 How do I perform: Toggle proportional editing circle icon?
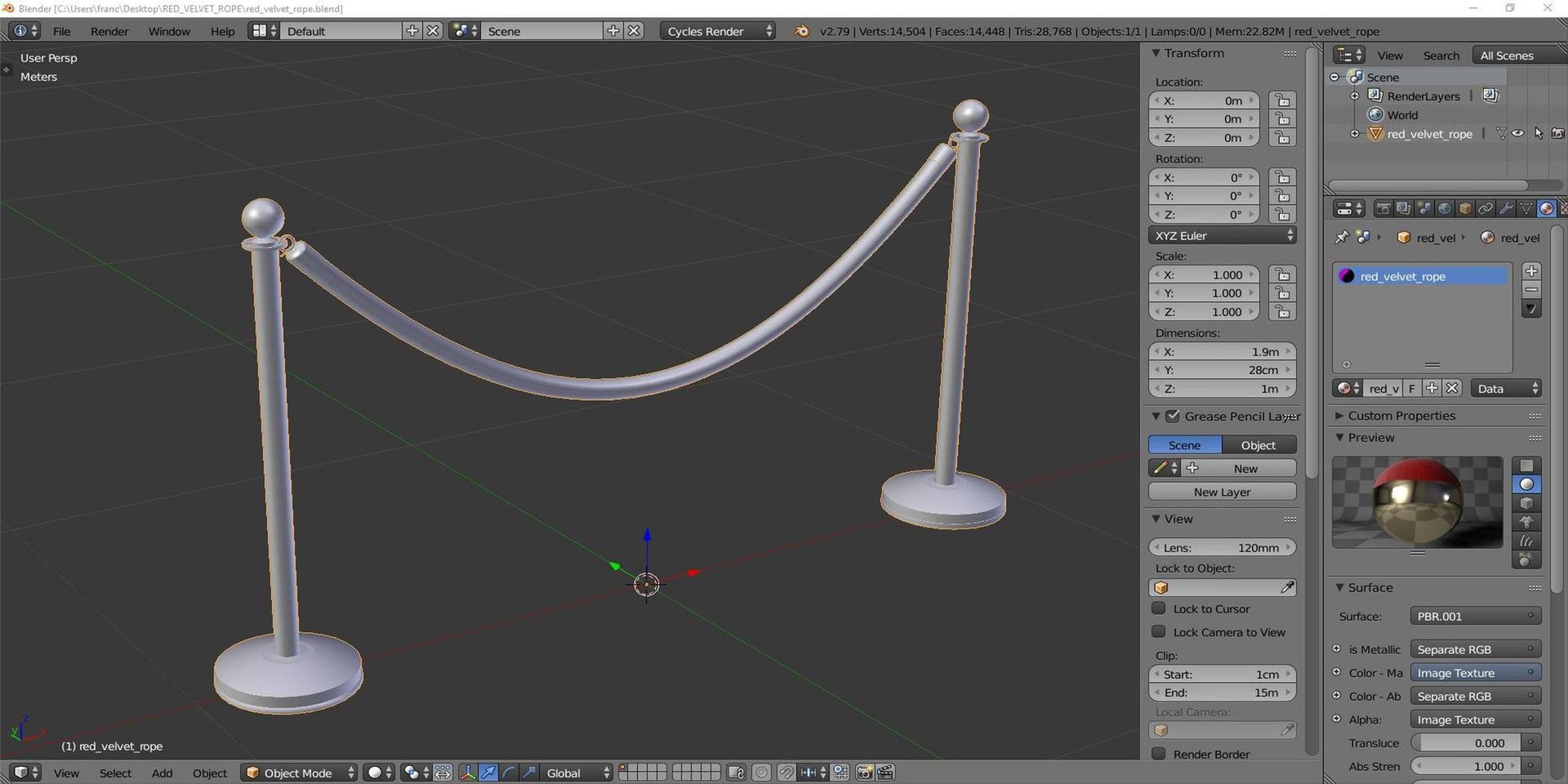point(761,773)
